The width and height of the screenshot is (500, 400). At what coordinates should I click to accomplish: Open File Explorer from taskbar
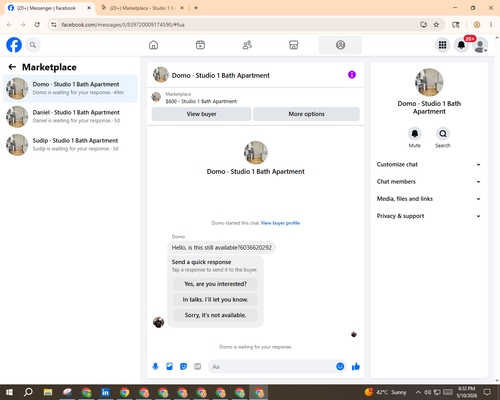coord(48,392)
